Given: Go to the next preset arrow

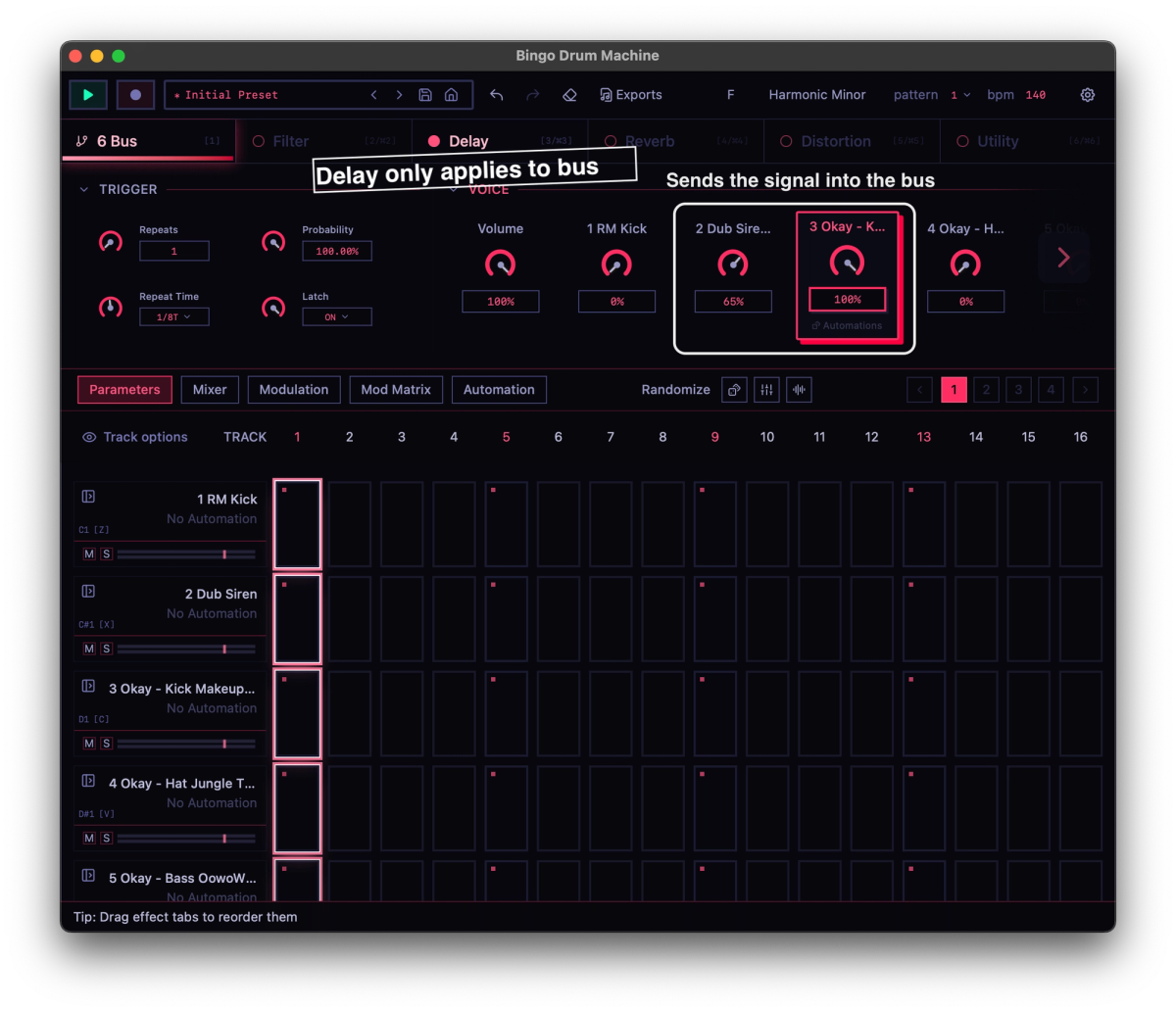Looking at the screenshot, I should (x=399, y=95).
